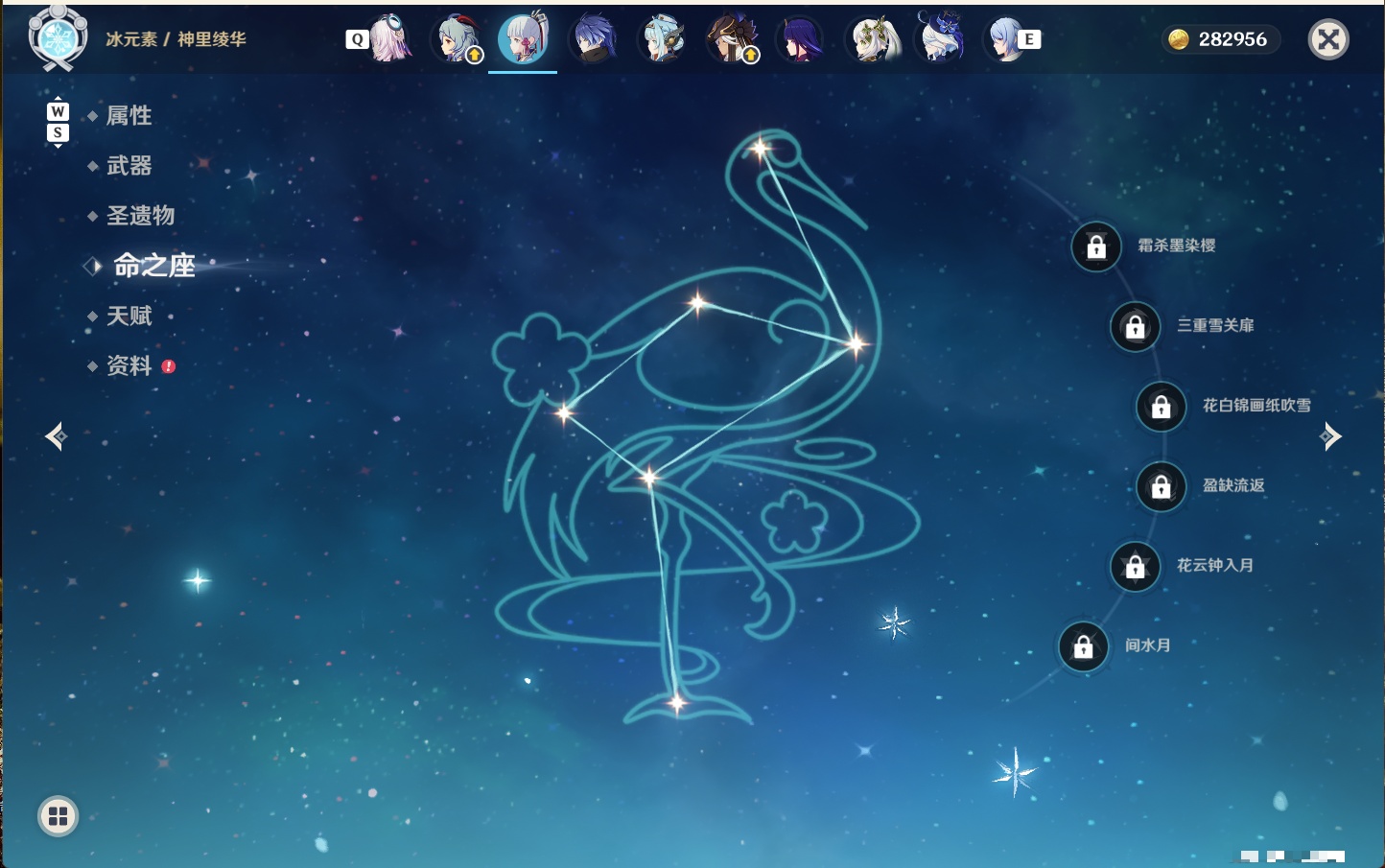Open the locked constellation node for 三重雪关扉
This screenshot has width=1385, height=868.
point(1136,326)
